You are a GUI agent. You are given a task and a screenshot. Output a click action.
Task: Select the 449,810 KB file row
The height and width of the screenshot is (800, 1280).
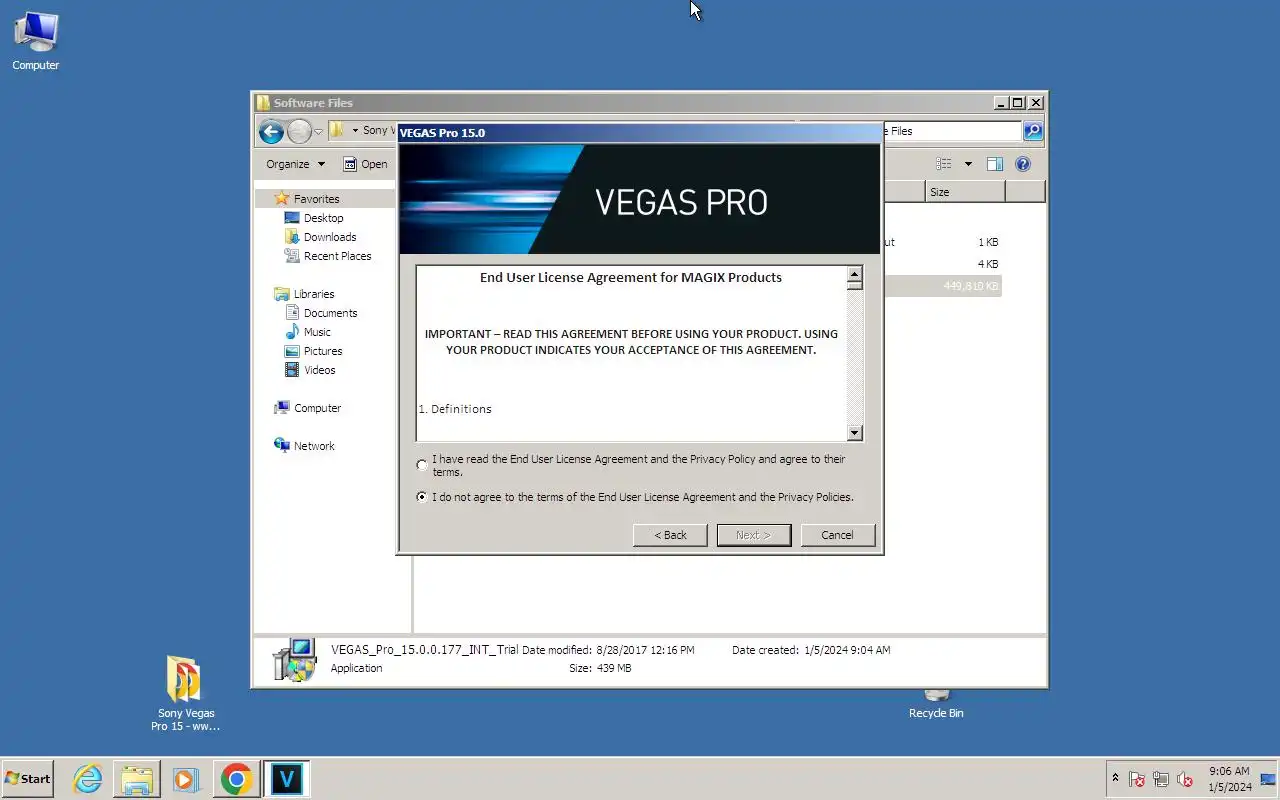pos(941,286)
